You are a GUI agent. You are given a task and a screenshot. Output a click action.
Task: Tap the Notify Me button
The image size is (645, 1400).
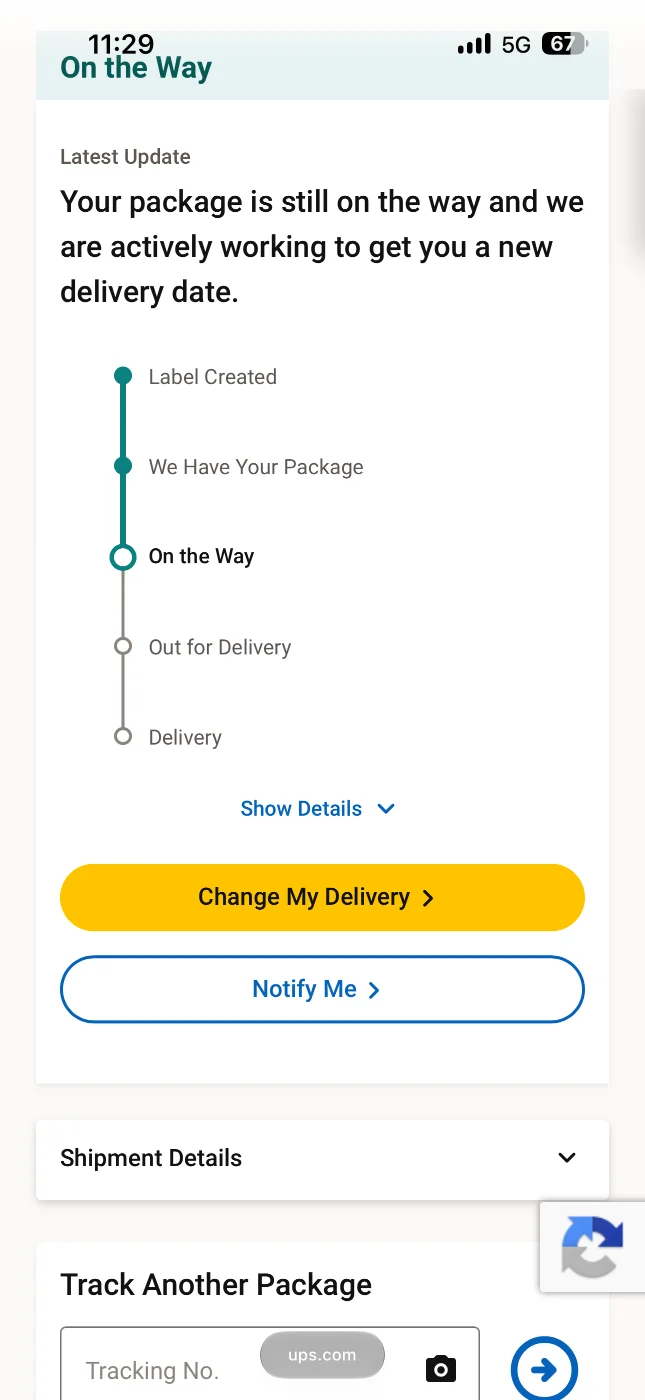[x=322, y=989]
